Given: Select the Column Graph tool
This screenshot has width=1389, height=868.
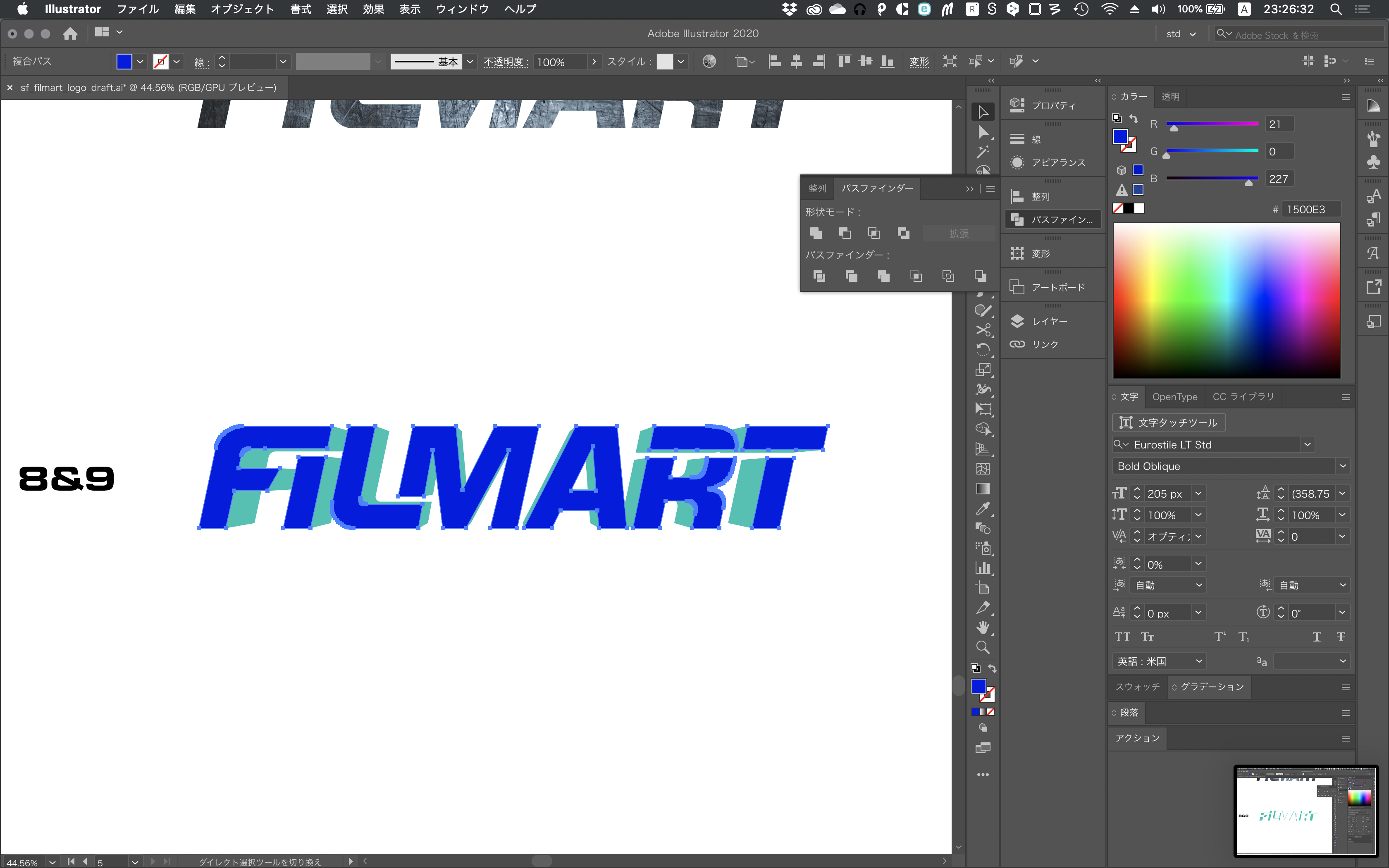Looking at the screenshot, I should [983, 568].
